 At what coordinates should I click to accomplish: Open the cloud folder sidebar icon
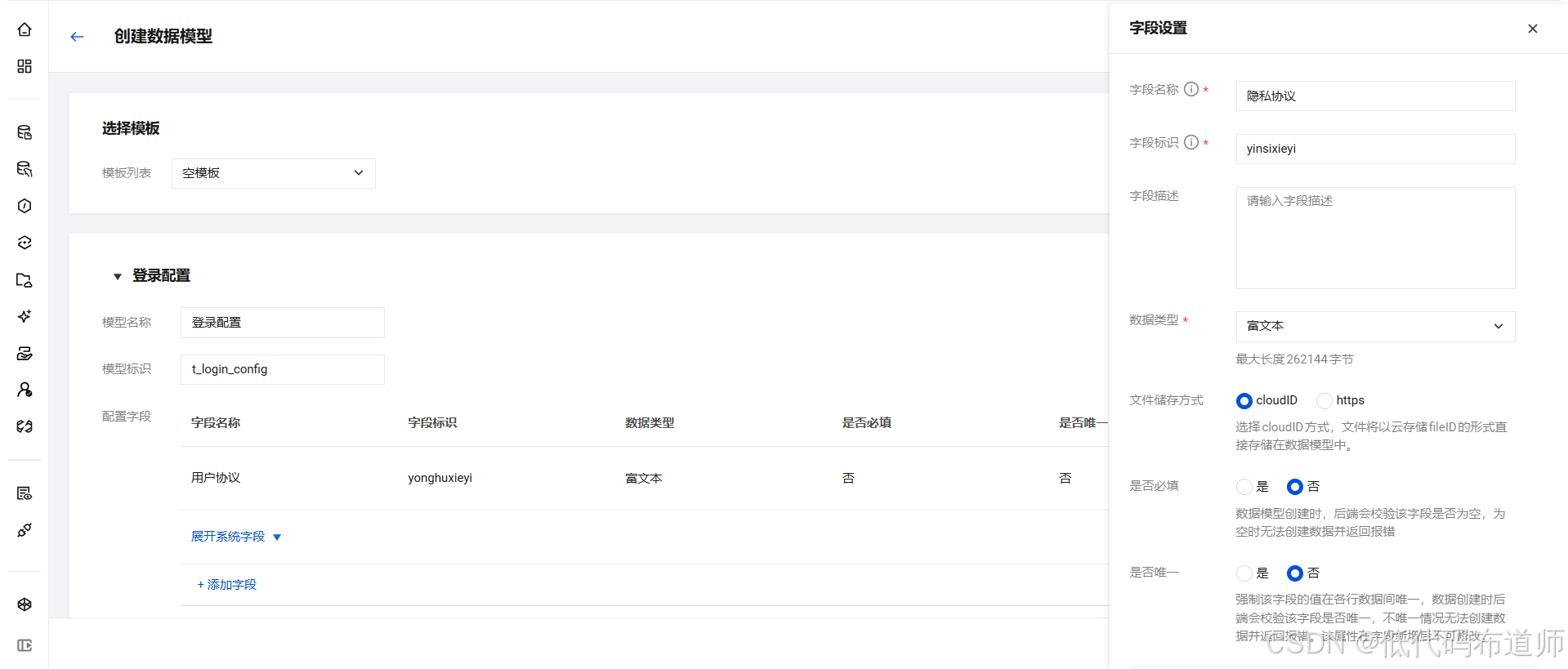25,280
